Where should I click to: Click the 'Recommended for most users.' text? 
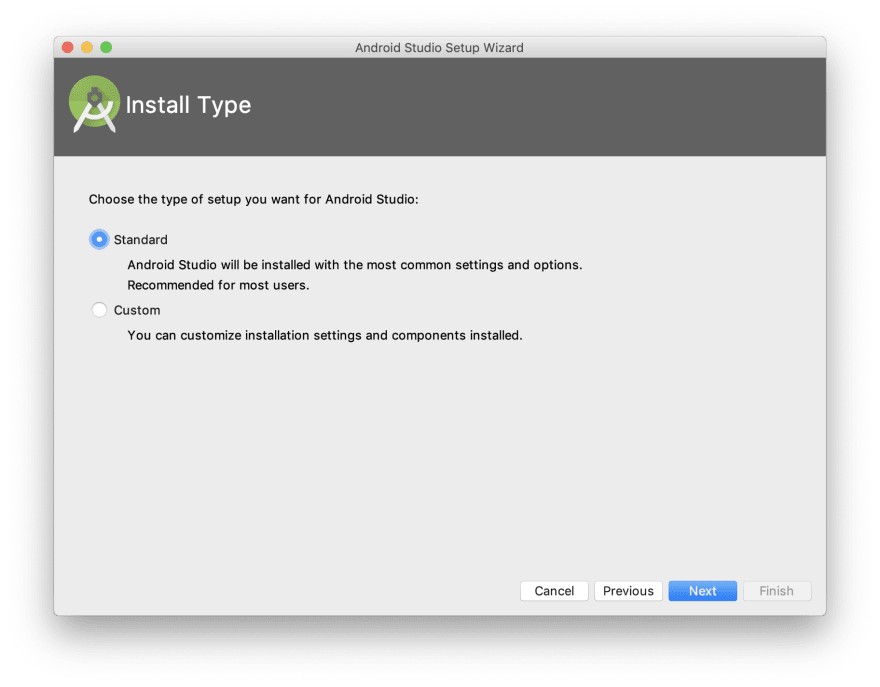pos(218,285)
